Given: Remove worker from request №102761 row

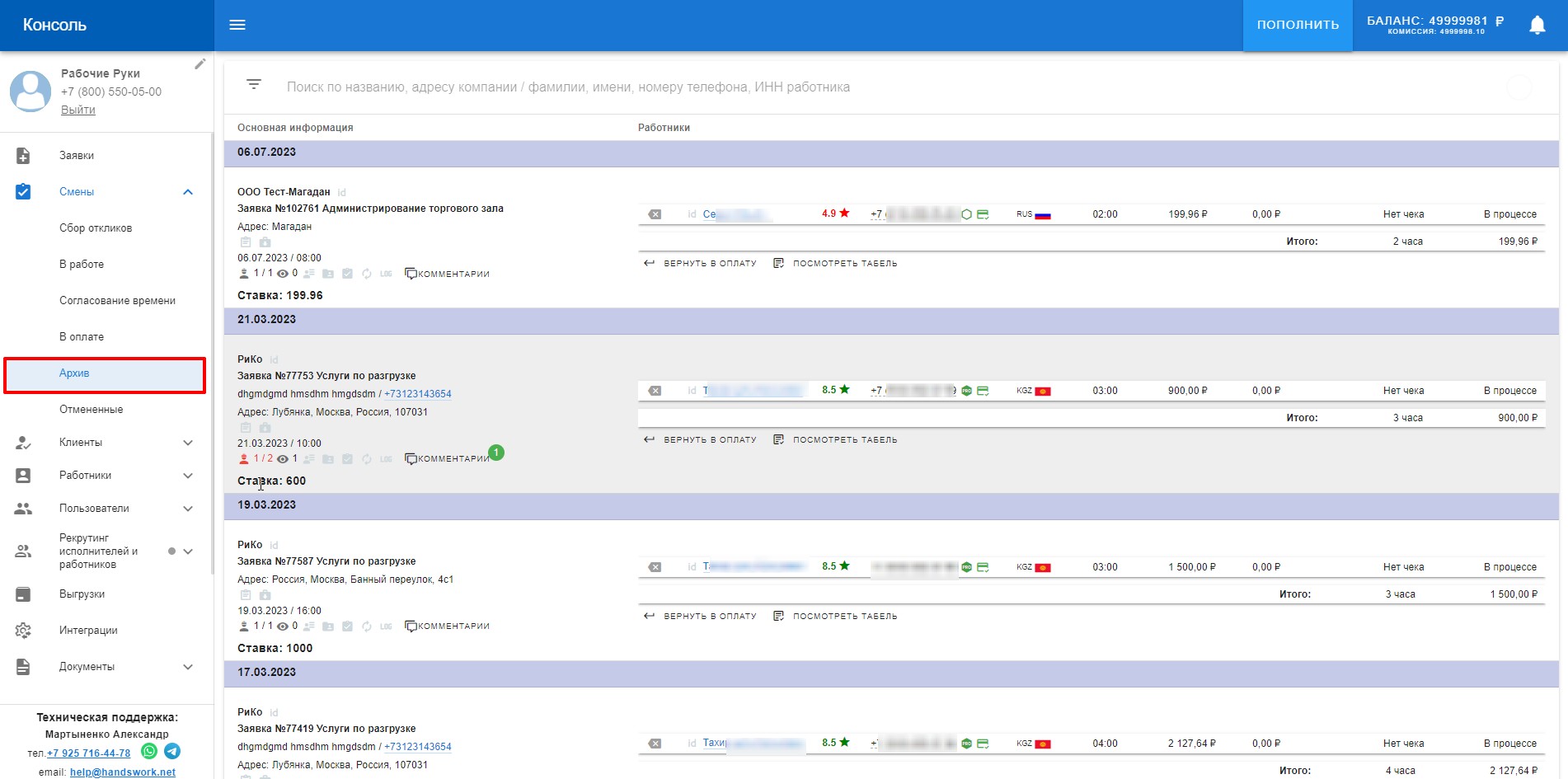Looking at the screenshot, I should click(655, 214).
